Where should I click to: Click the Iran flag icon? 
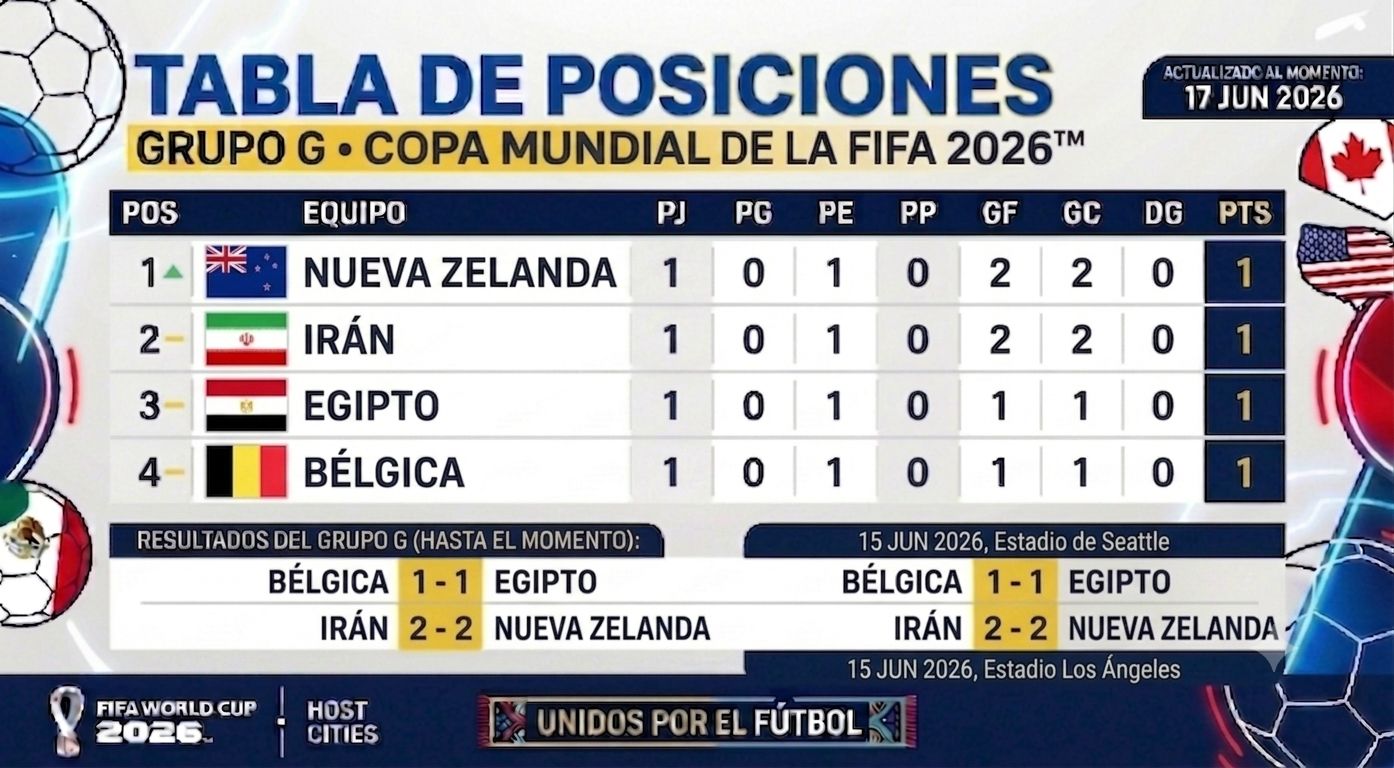(246, 339)
